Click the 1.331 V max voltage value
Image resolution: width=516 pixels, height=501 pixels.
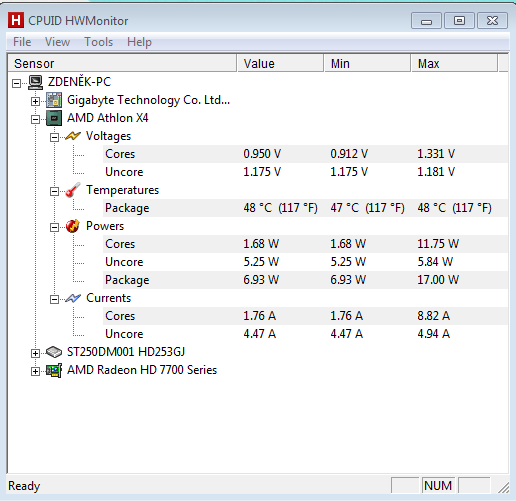(436, 154)
